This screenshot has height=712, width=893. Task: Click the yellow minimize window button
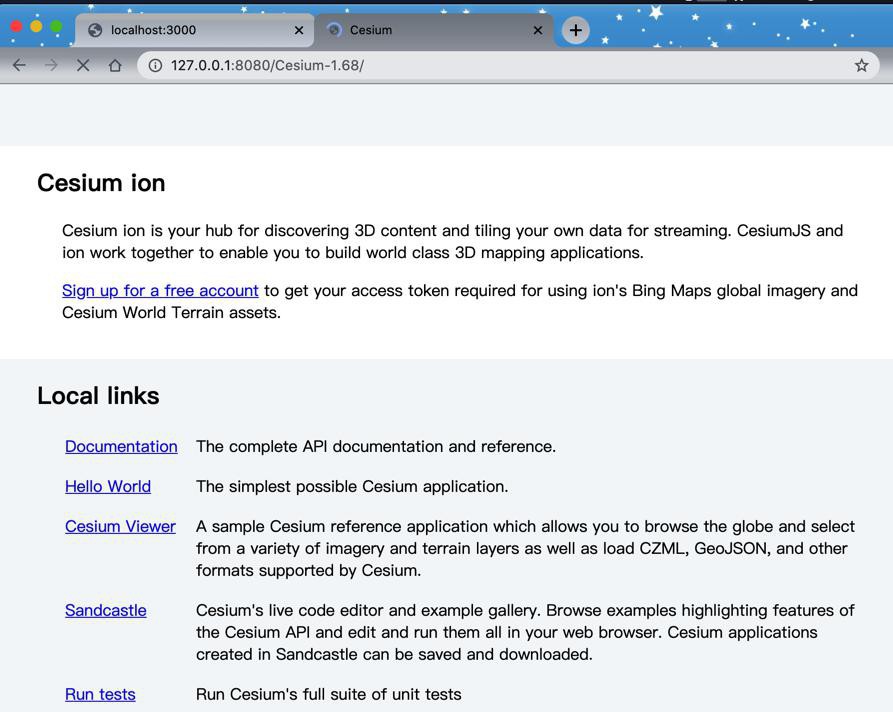tap(36, 26)
